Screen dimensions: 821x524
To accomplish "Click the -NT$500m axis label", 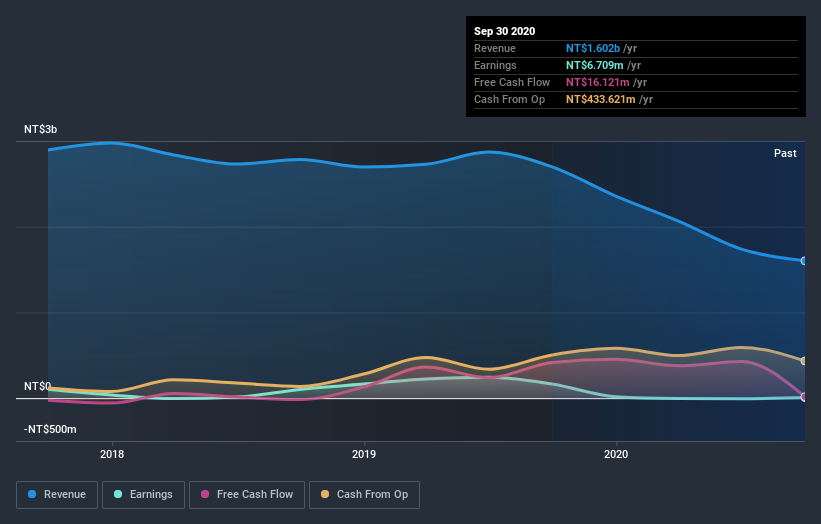I will coord(50,429).
